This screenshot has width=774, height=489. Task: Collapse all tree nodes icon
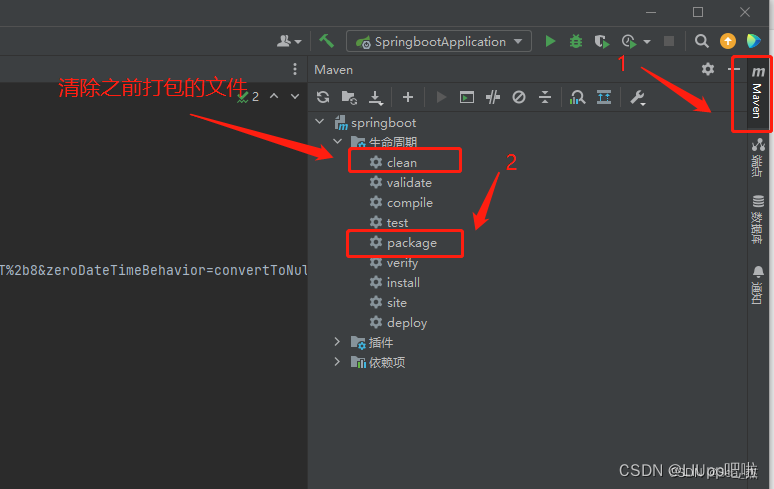544,97
